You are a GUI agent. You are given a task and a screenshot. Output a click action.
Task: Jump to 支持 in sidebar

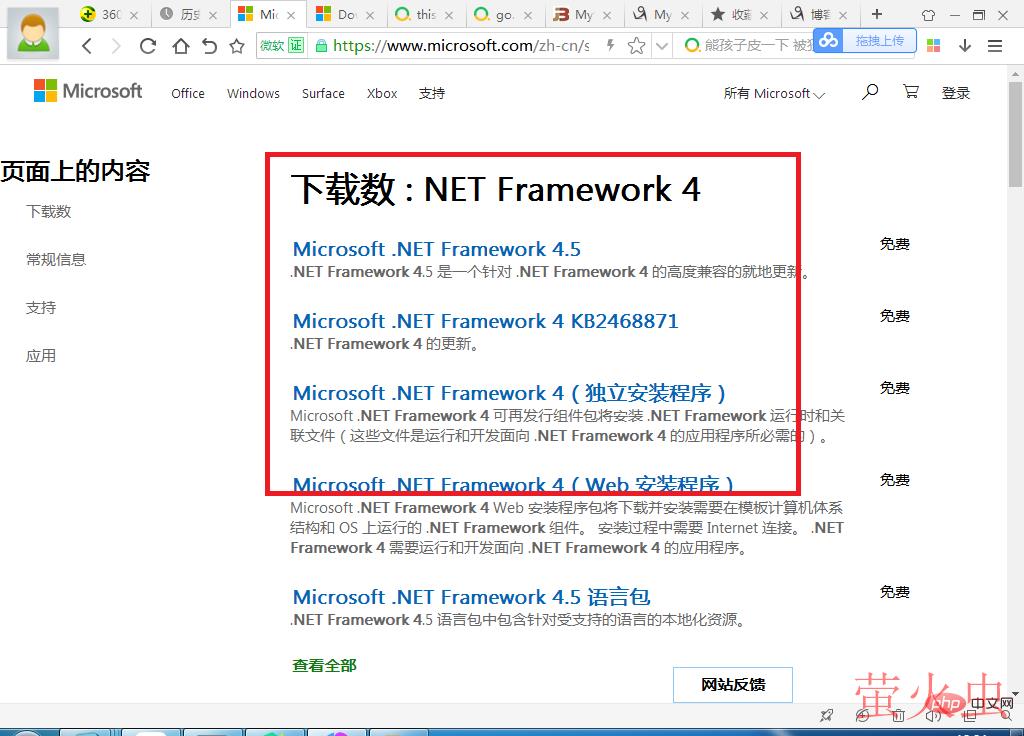(x=40, y=308)
